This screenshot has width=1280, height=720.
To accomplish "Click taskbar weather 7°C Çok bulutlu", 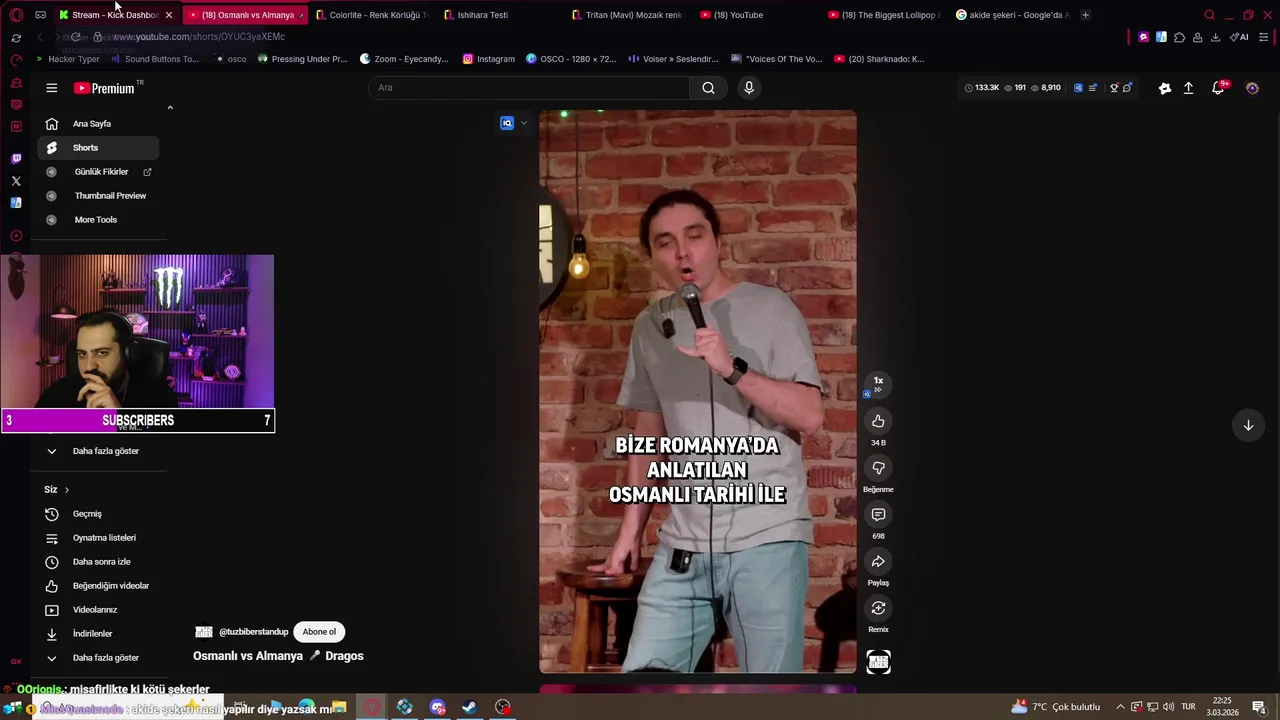I will [1056, 707].
